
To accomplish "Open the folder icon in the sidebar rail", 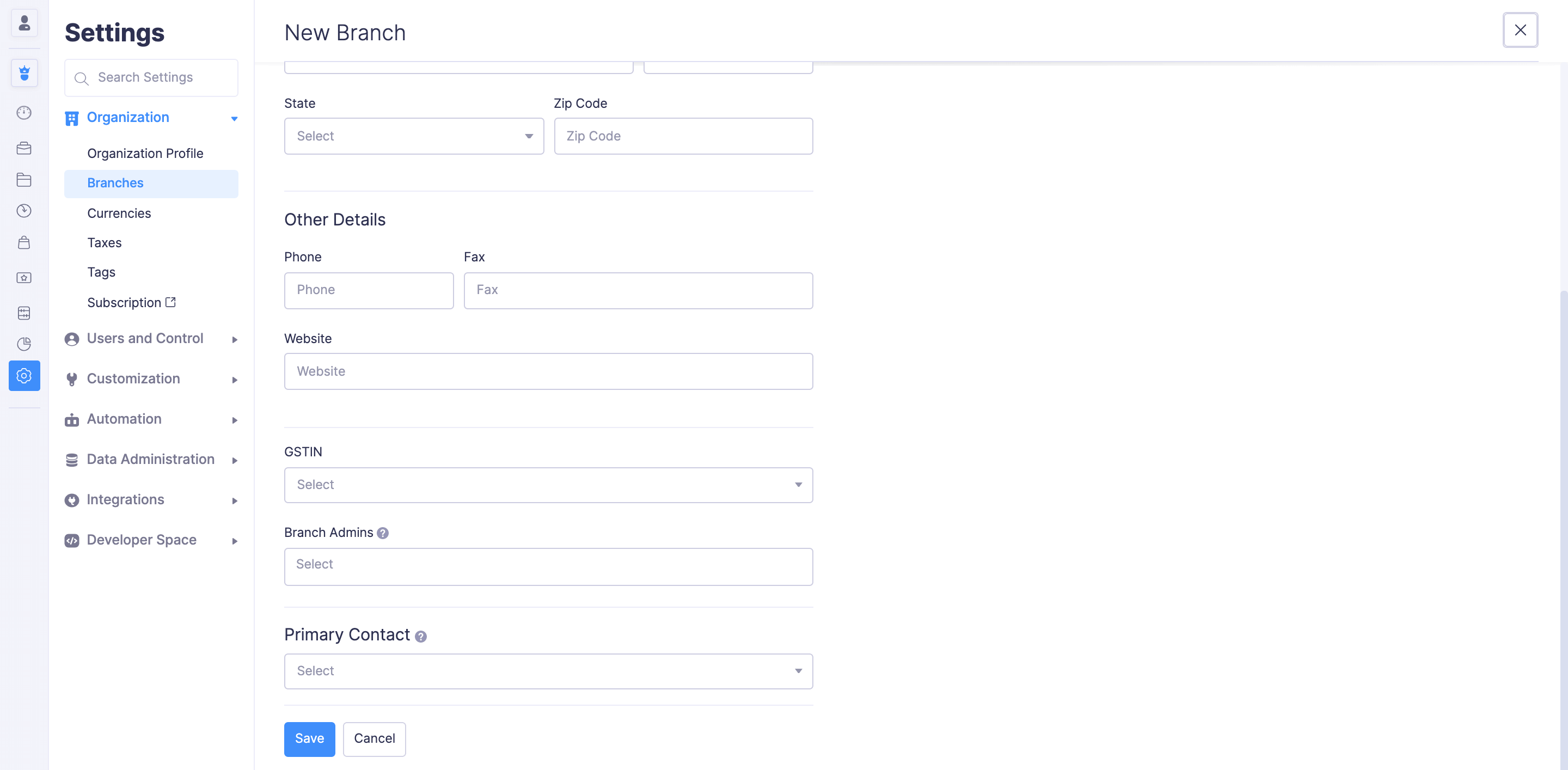I will pos(24,180).
